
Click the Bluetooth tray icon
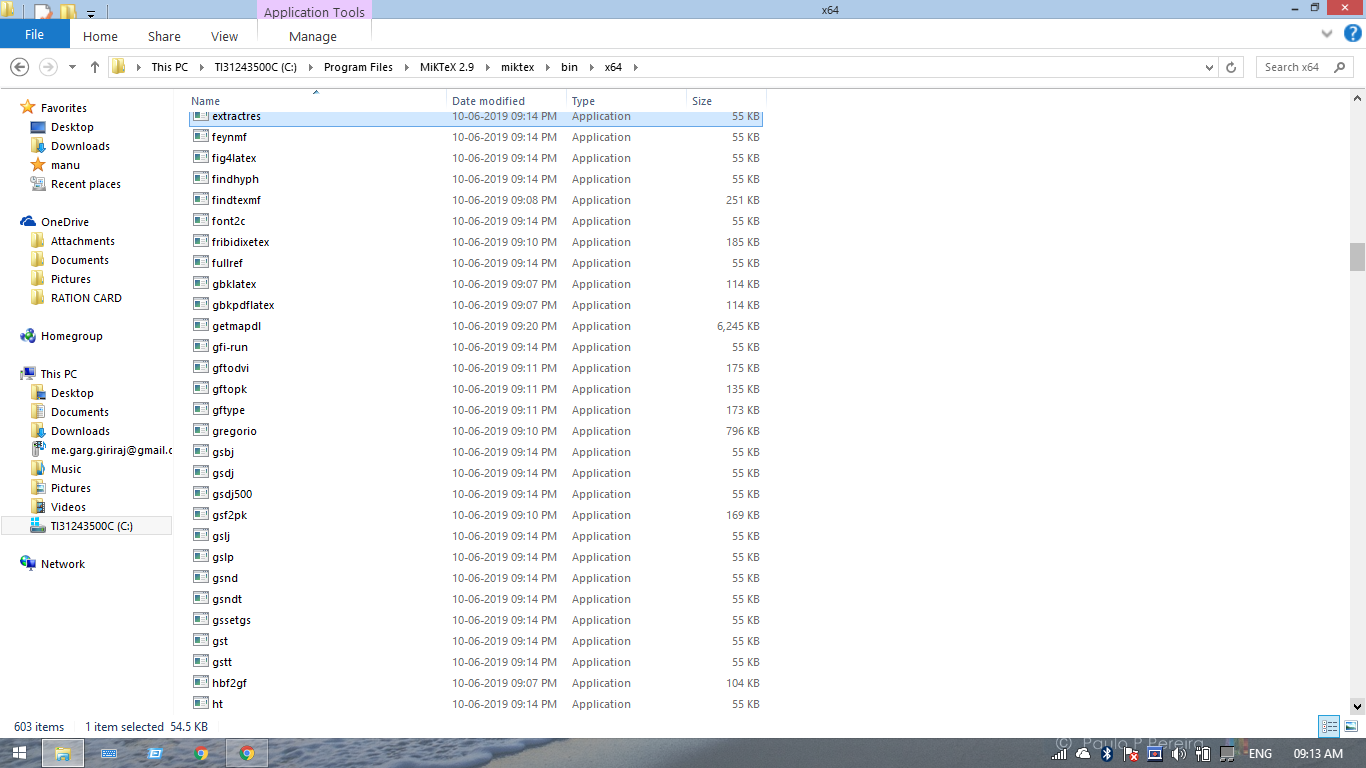(x=1107, y=754)
